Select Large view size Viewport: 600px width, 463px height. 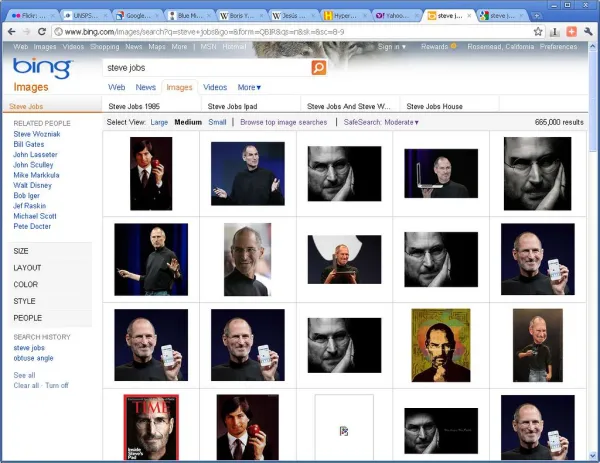point(159,122)
